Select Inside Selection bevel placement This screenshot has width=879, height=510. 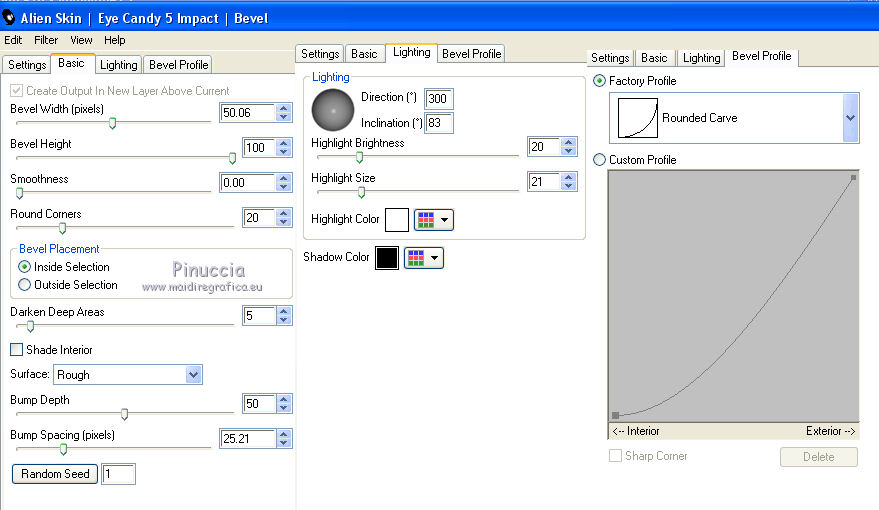pos(24,267)
